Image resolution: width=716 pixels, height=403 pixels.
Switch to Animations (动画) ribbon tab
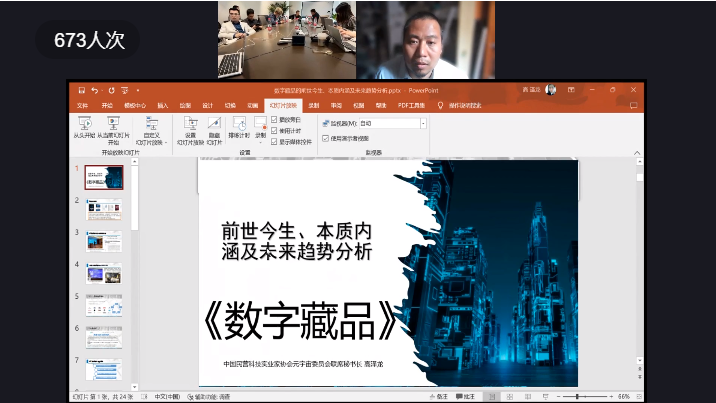coord(253,105)
